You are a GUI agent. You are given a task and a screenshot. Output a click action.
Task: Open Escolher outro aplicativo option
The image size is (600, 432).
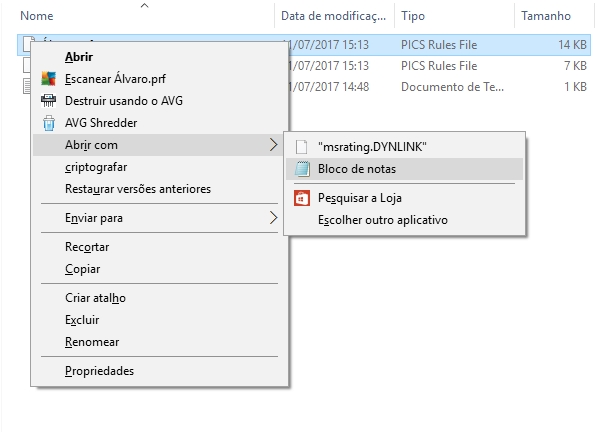click(x=382, y=220)
